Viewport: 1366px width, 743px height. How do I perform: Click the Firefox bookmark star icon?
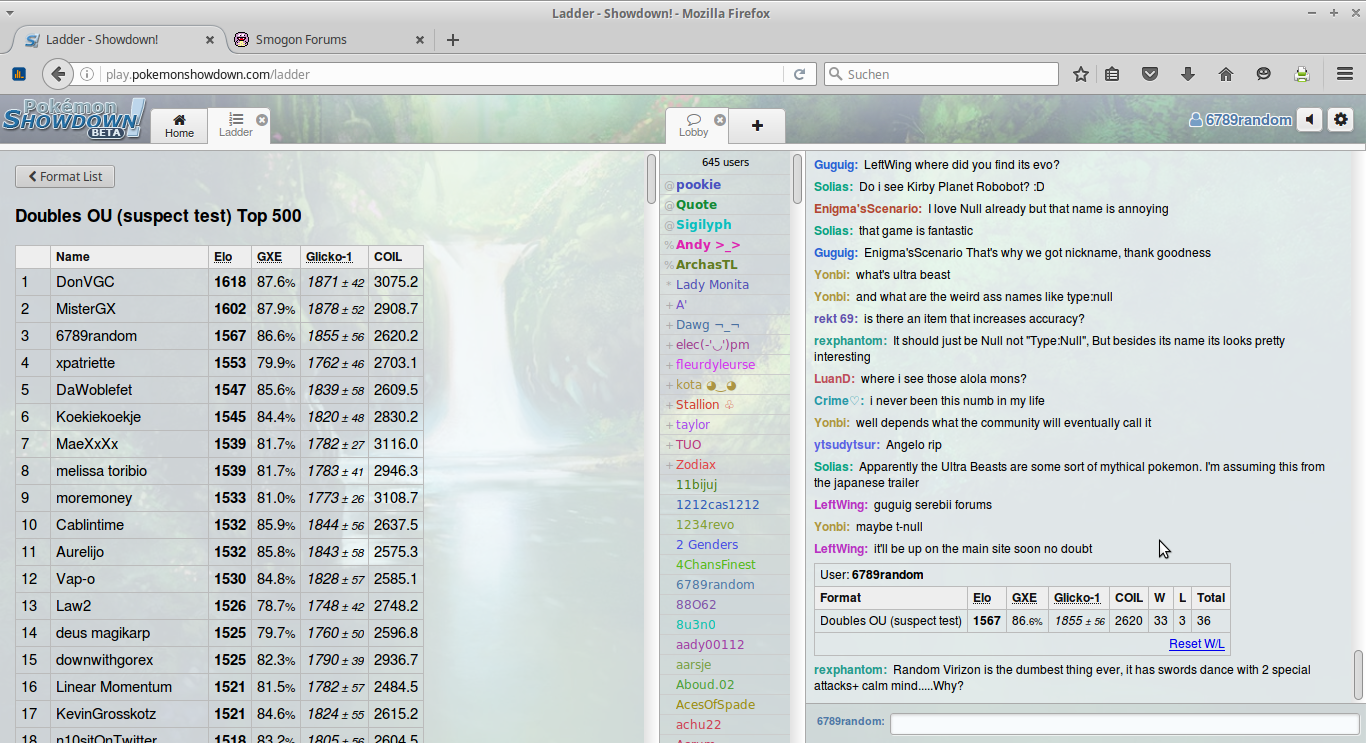point(1081,74)
